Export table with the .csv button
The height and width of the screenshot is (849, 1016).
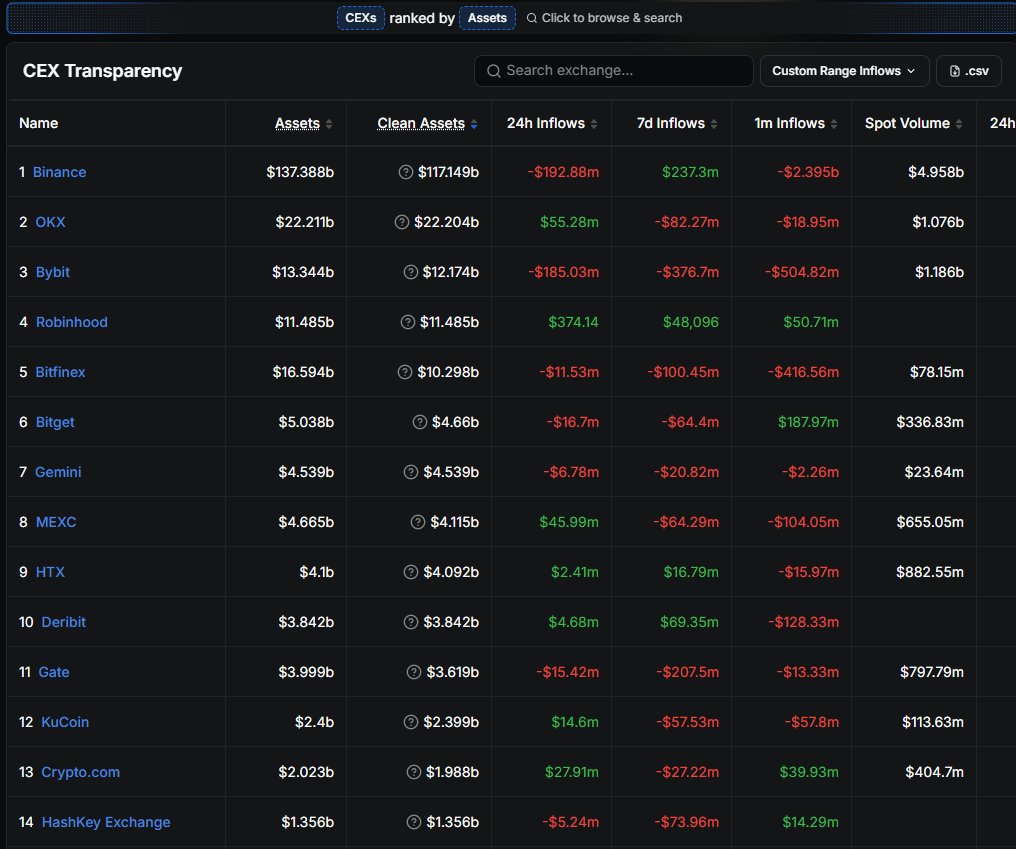[x=969, y=71]
